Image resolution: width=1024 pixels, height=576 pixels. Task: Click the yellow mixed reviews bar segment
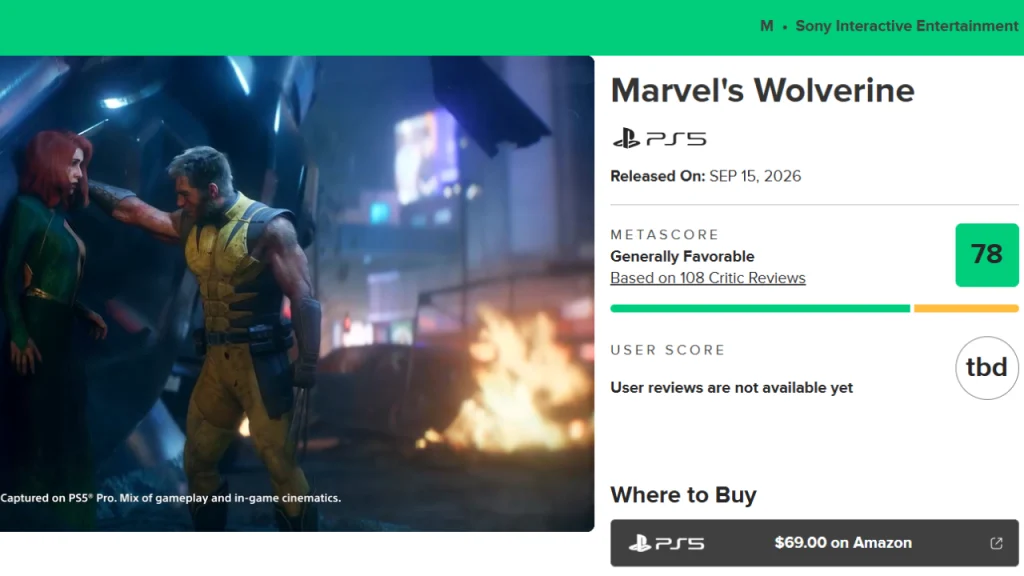(x=966, y=308)
